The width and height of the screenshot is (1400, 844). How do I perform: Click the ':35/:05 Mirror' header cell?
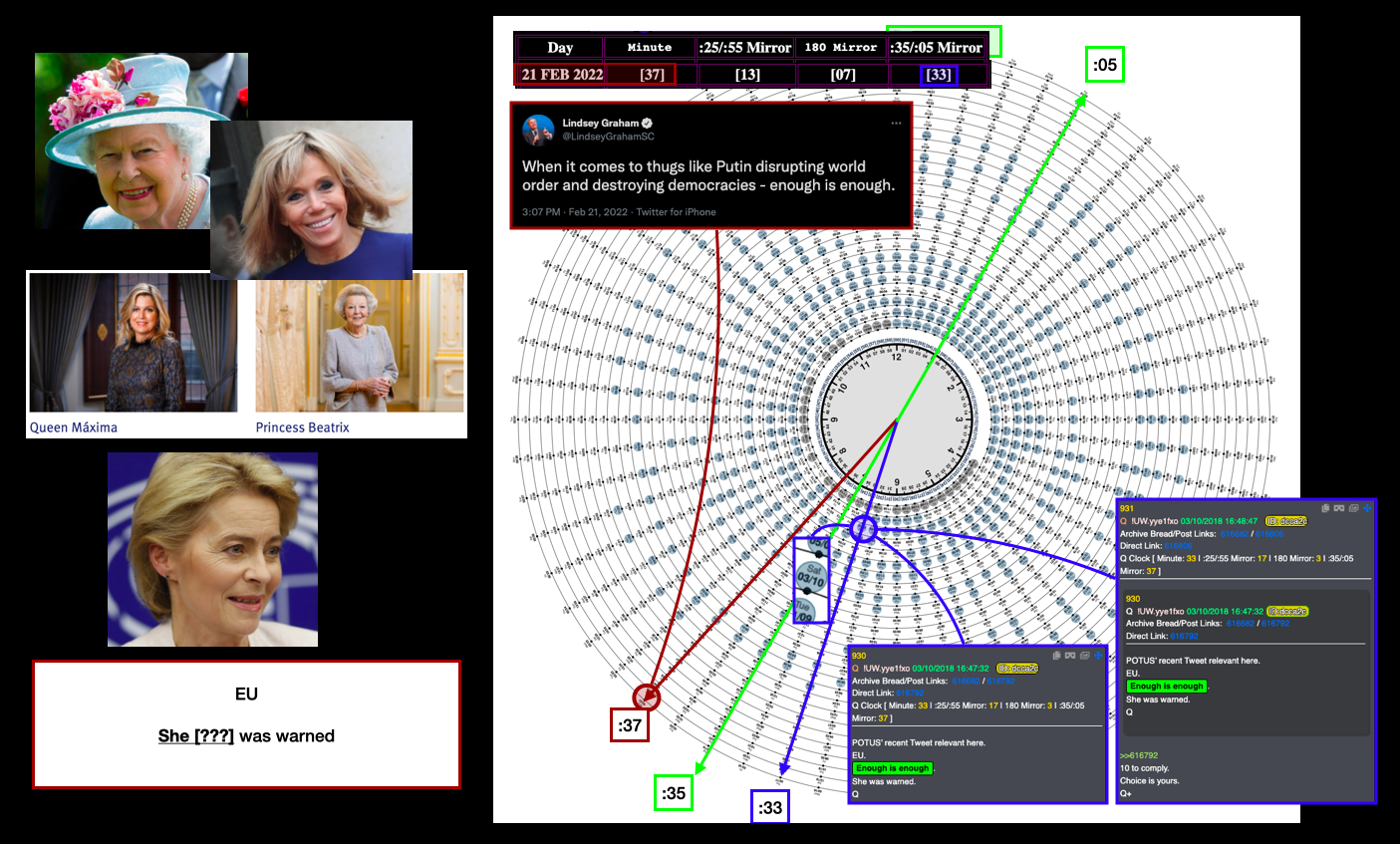tap(937, 48)
